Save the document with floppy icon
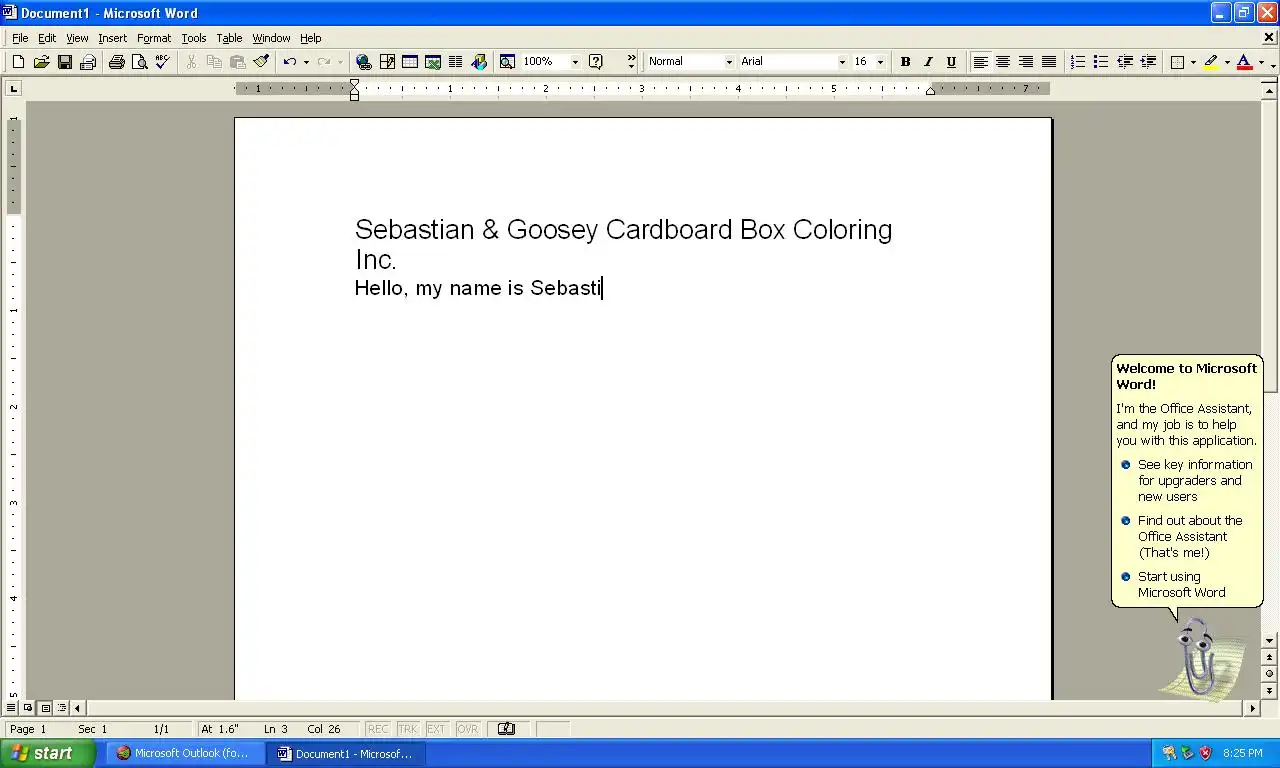The image size is (1280, 768). pos(65,62)
